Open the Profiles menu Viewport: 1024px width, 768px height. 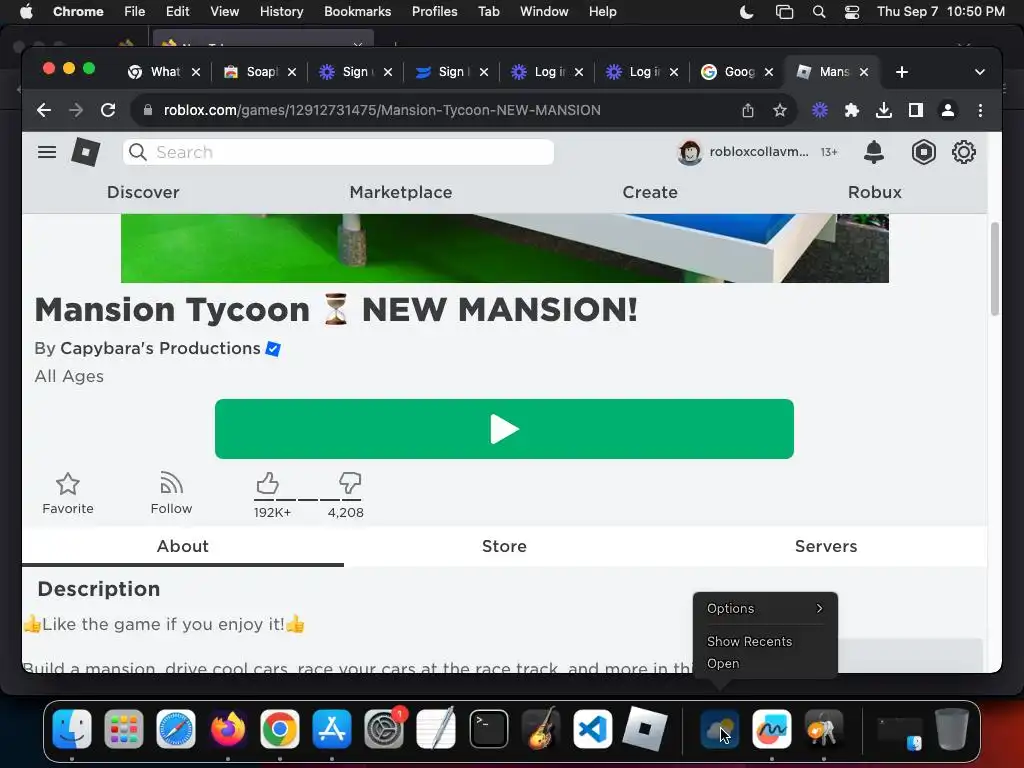click(x=434, y=12)
